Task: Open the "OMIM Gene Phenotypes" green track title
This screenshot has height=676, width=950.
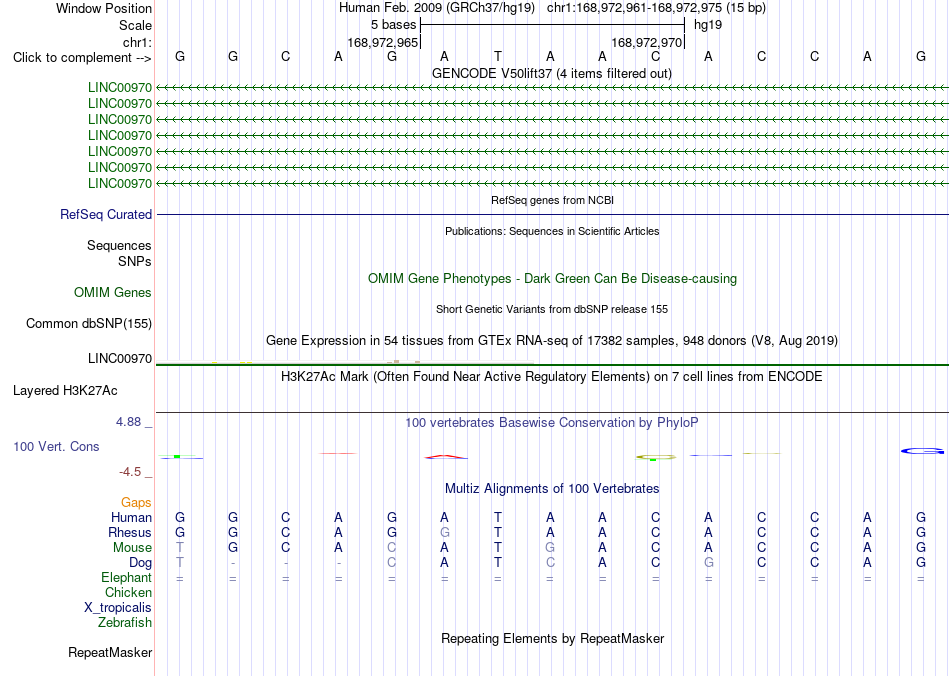Action: pyautogui.click(x=552, y=279)
